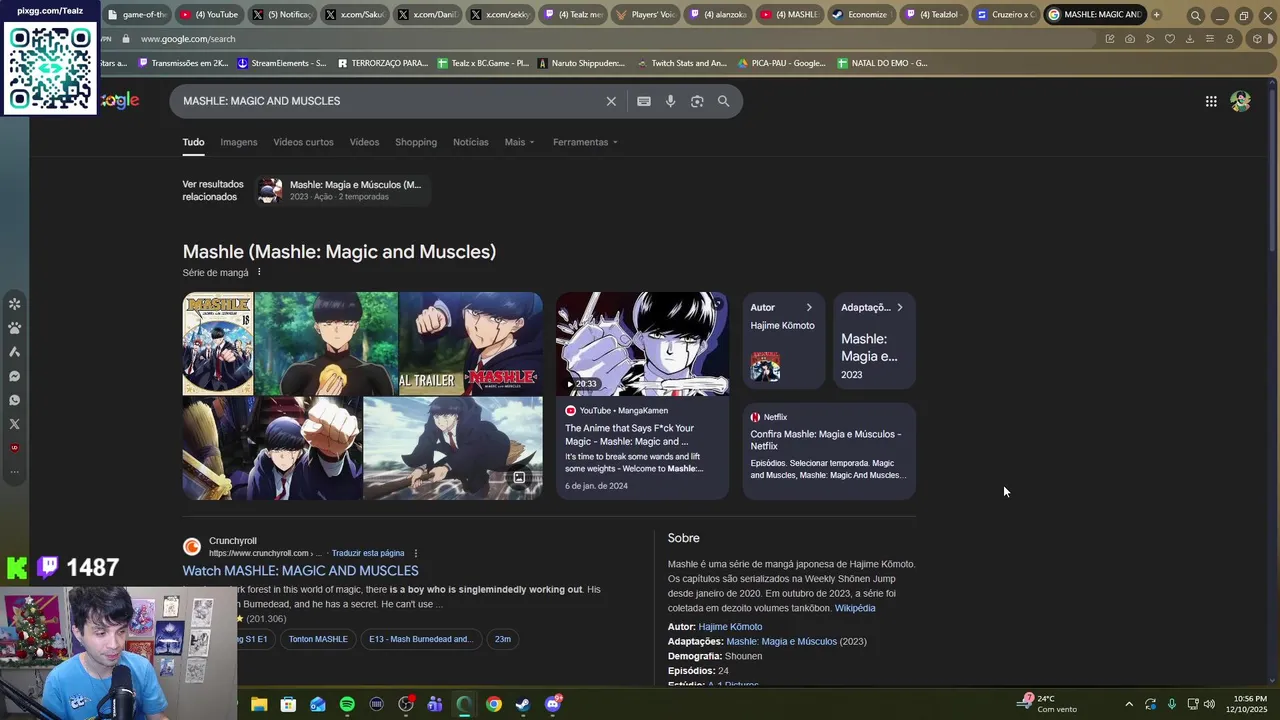Switch to the Players' Voice browser tab

point(647,15)
